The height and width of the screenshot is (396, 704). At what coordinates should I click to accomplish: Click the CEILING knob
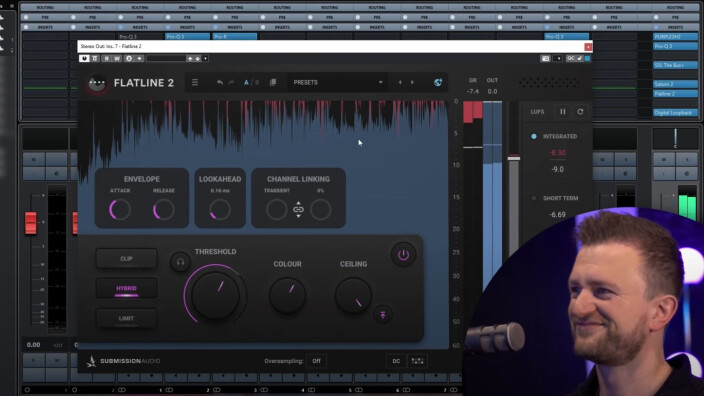(353, 295)
